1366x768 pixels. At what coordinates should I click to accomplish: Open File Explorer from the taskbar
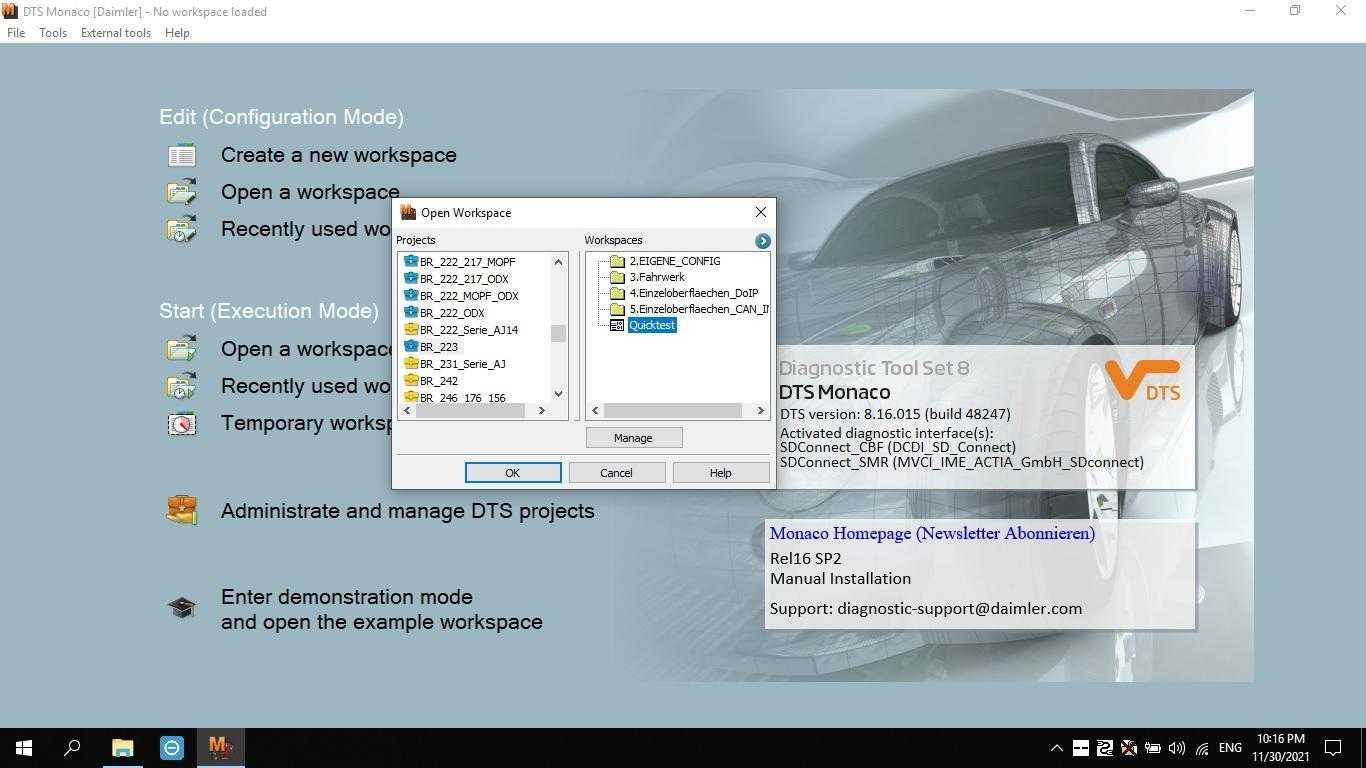click(122, 747)
